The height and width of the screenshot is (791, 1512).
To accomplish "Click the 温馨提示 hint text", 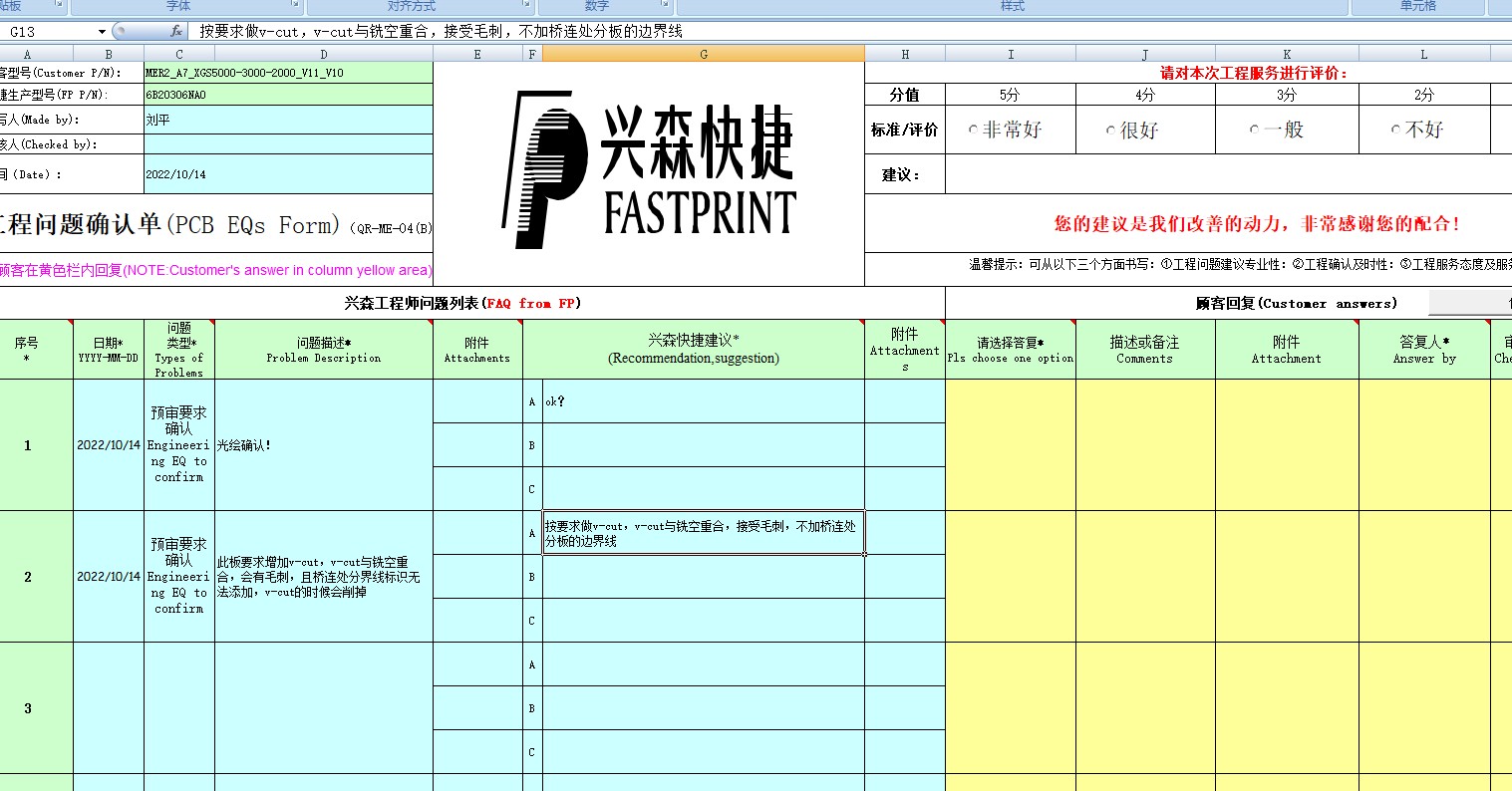I will 1240,264.
